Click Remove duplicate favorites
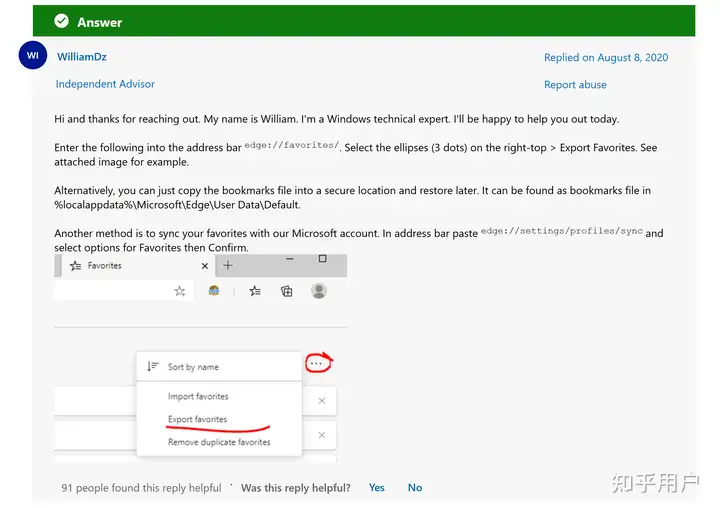The height and width of the screenshot is (508, 720). point(219,442)
